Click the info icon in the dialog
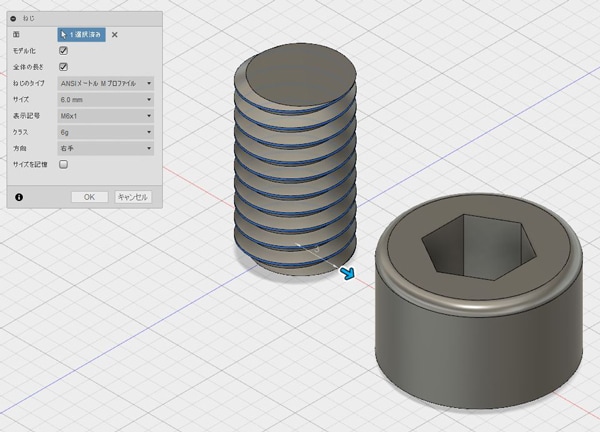 click(19, 197)
